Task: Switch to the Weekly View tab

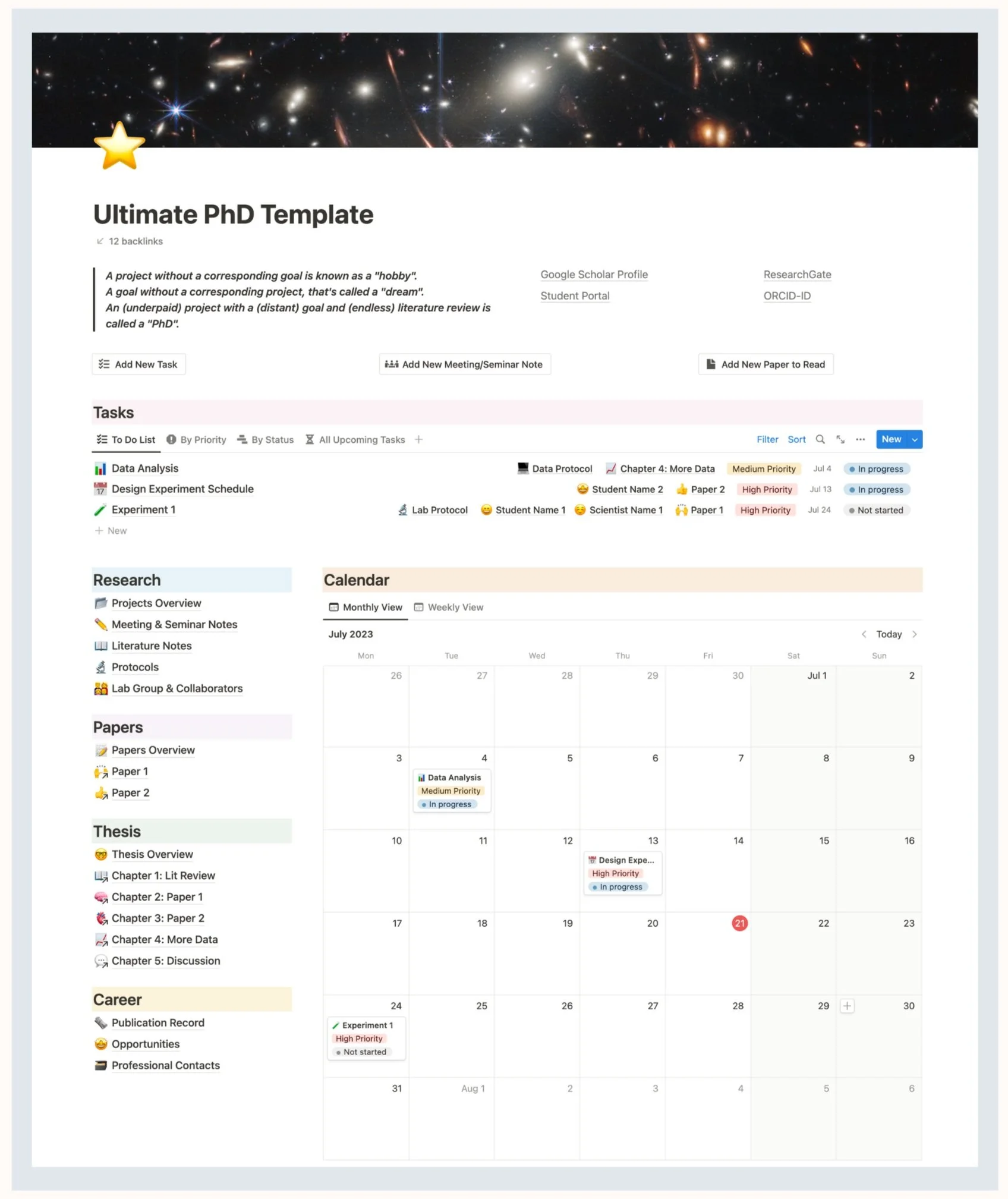Action: [x=455, y=607]
